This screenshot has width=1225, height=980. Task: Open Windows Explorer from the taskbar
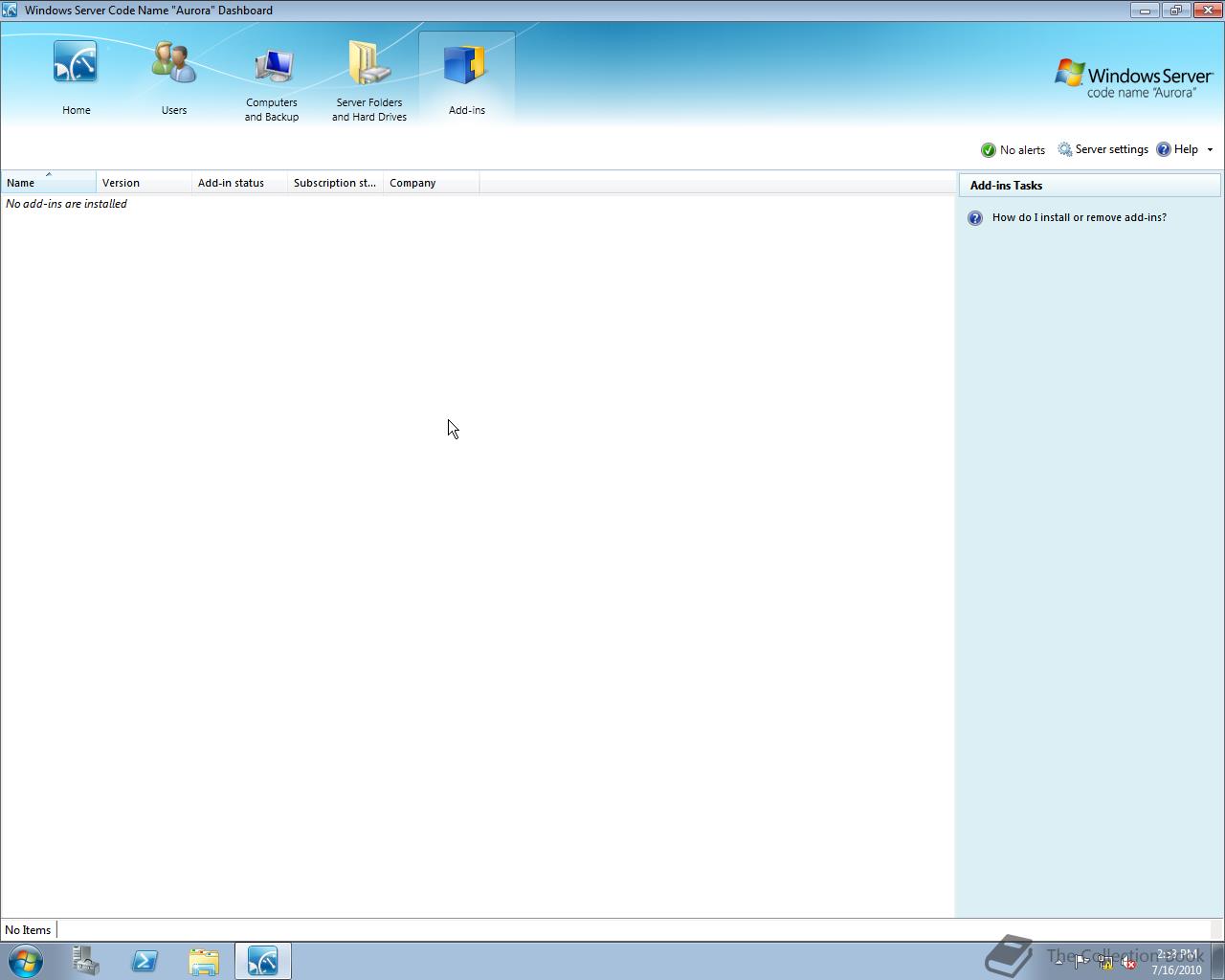[x=204, y=961]
